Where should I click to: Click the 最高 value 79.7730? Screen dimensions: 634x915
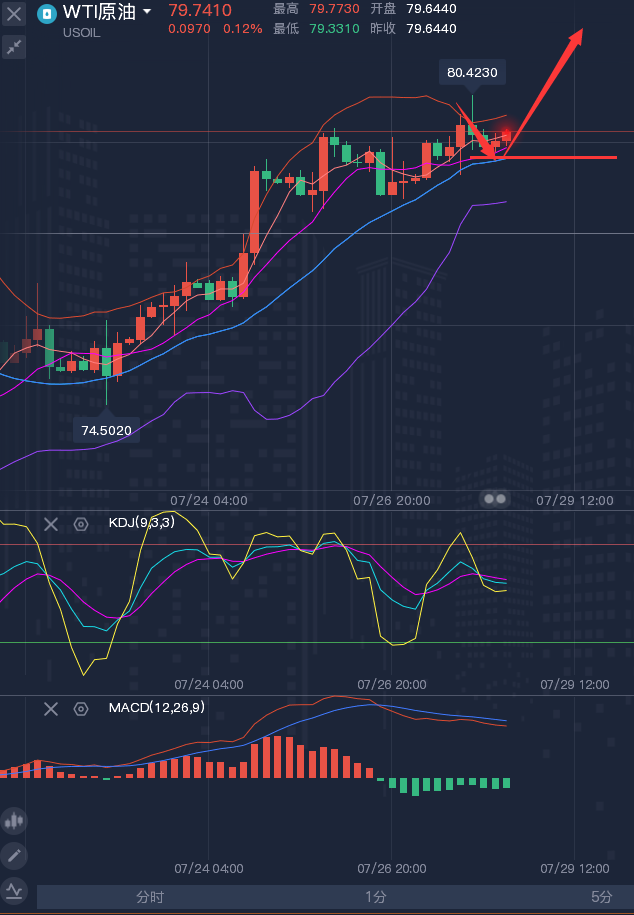[x=335, y=9]
